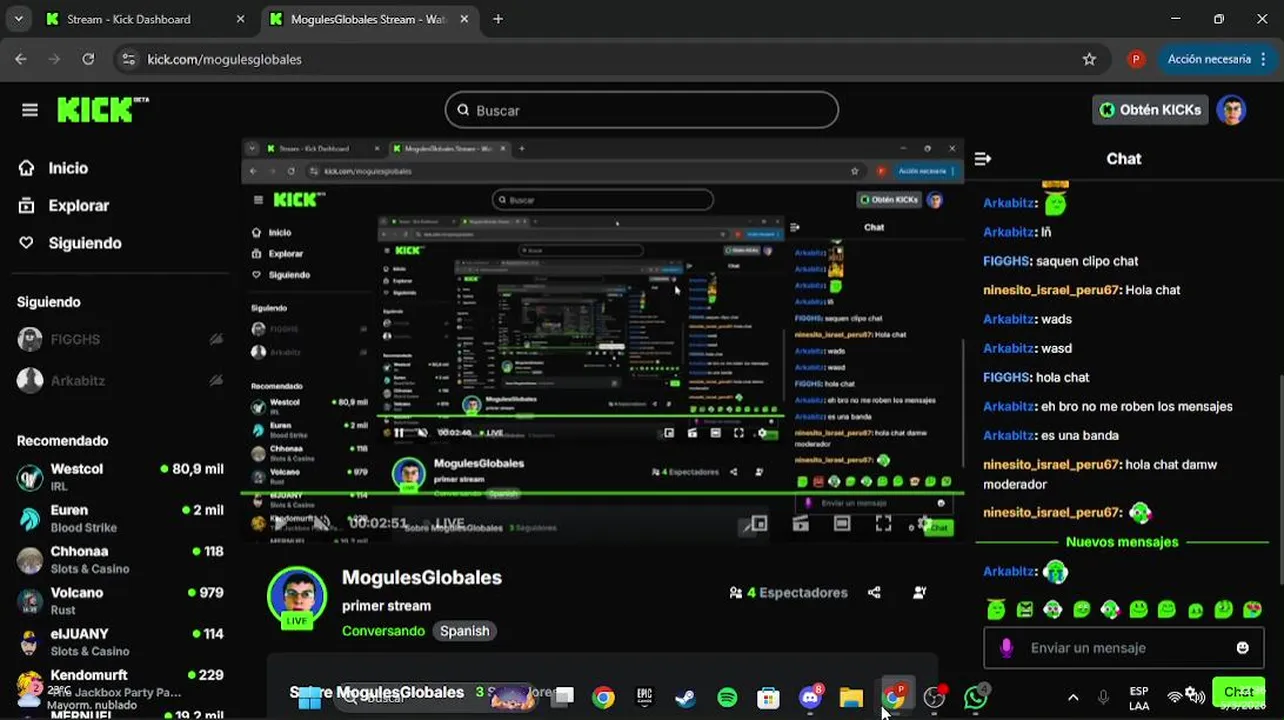1284x720 pixels.
Task: Insert the first green emote in quick row
Action: point(995,609)
